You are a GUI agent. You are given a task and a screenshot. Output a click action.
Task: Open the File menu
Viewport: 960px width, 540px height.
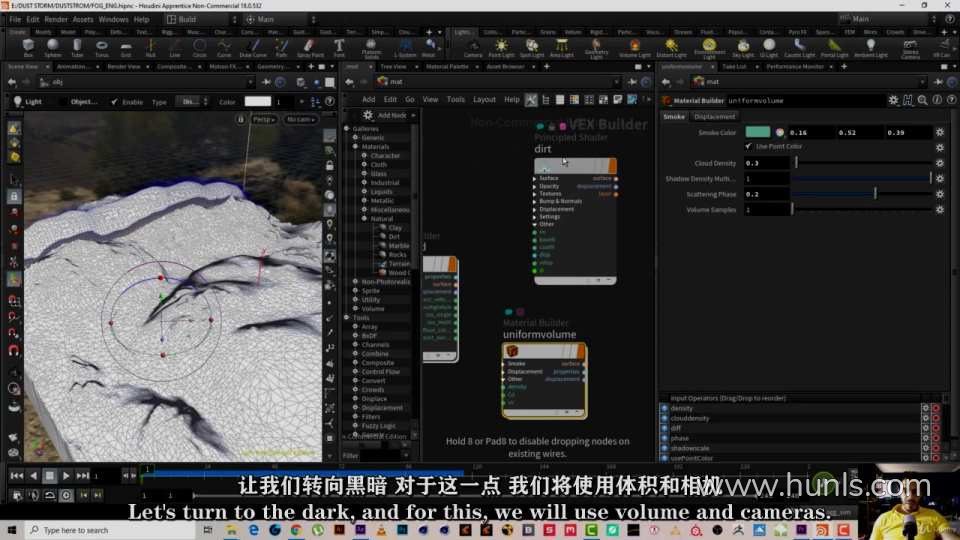click(x=15, y=20)
